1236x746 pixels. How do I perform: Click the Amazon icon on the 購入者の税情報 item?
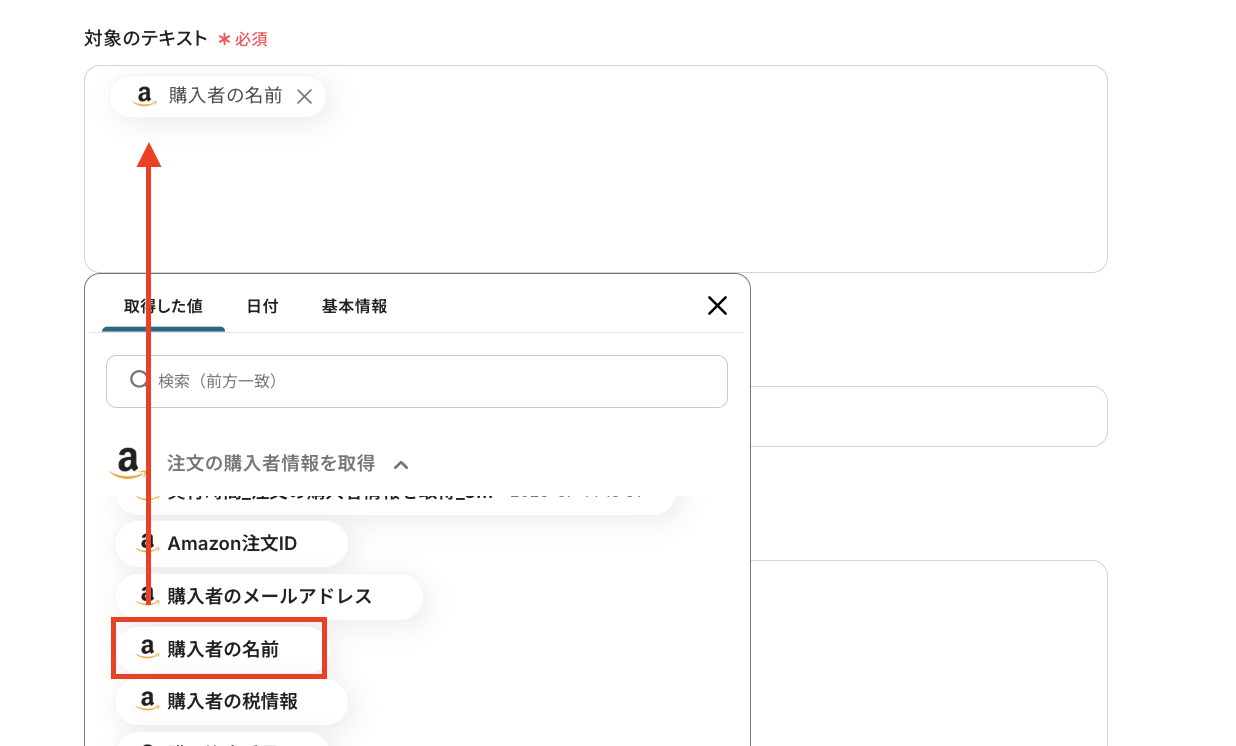tap(148, 701)
